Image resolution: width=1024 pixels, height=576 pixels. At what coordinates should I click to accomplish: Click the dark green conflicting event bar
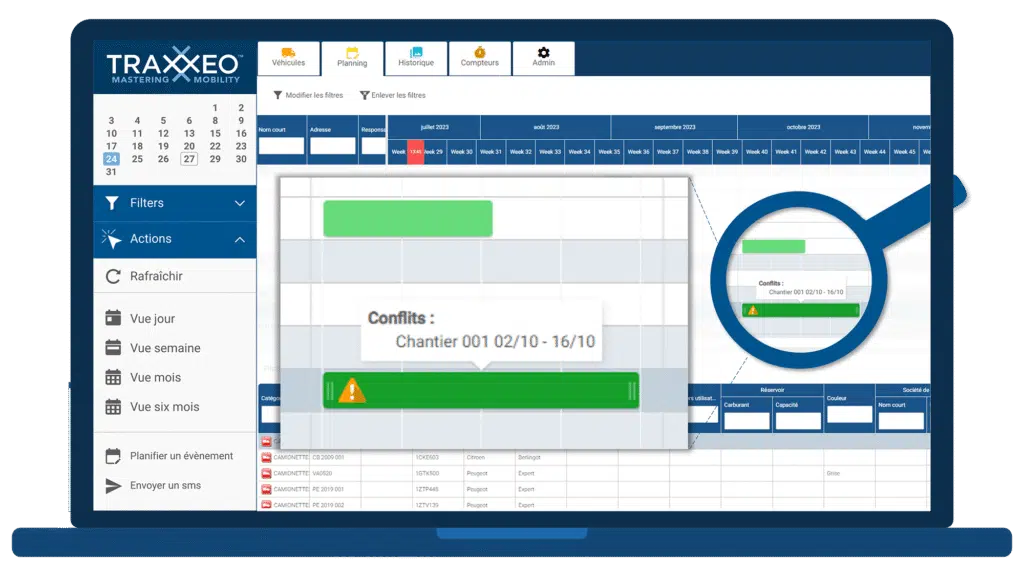click(481, 391)
